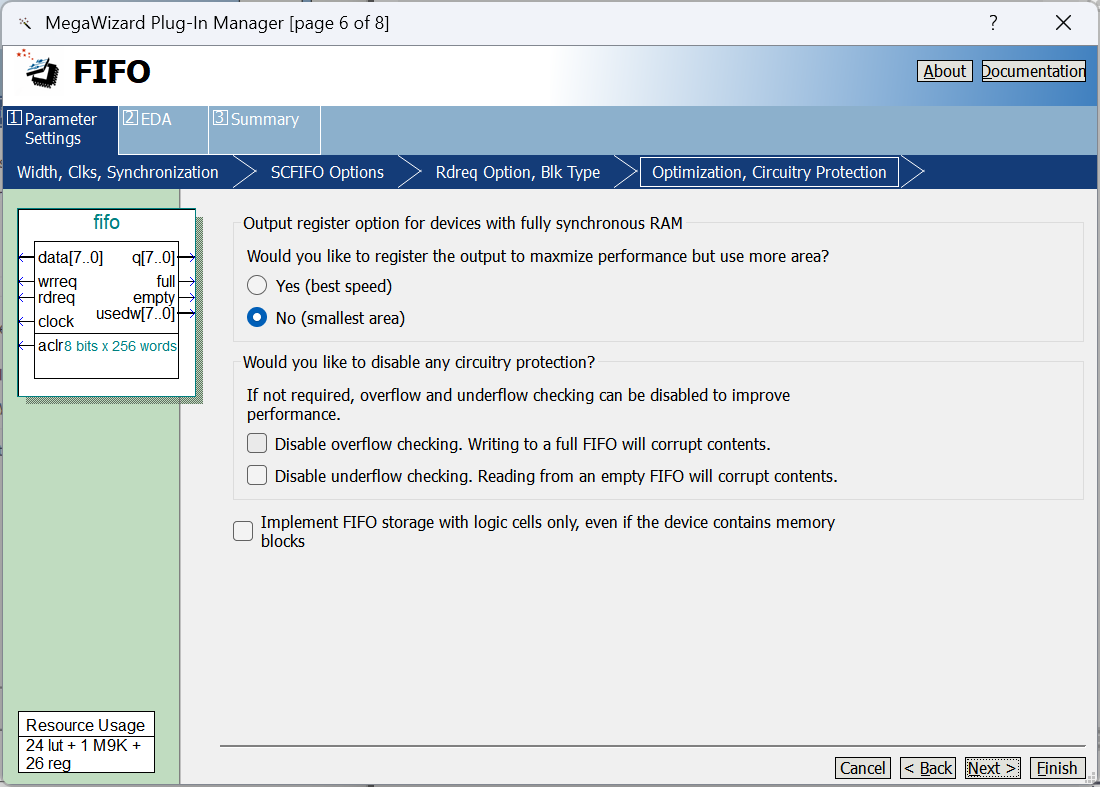Click the Resource Usage header
Image resolution: width=1100 pixels, height=787 pixels.
[86, 725]
